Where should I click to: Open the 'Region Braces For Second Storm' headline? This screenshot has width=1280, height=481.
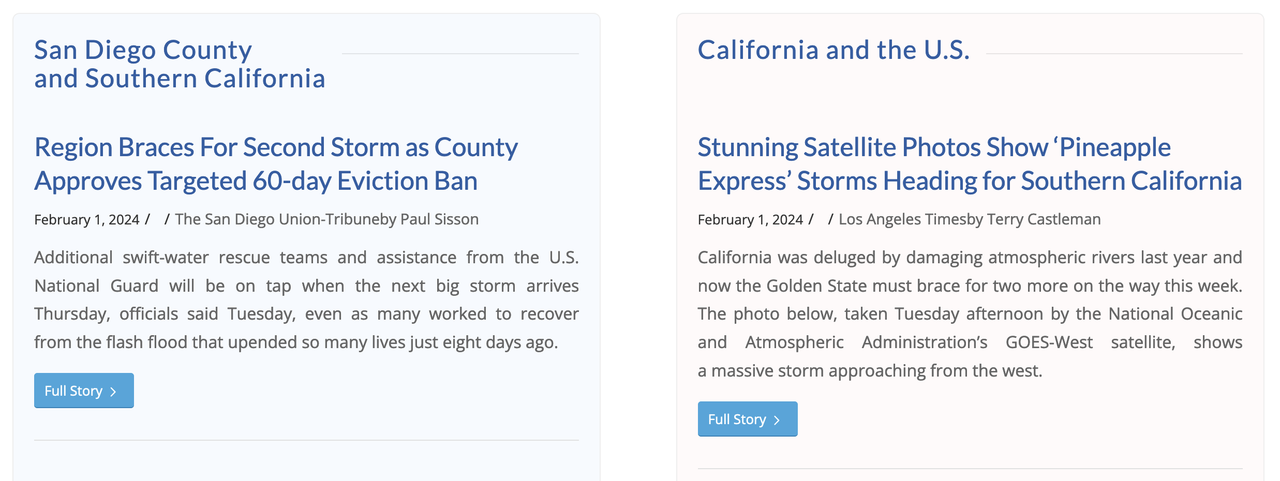[x=276, y=164]
